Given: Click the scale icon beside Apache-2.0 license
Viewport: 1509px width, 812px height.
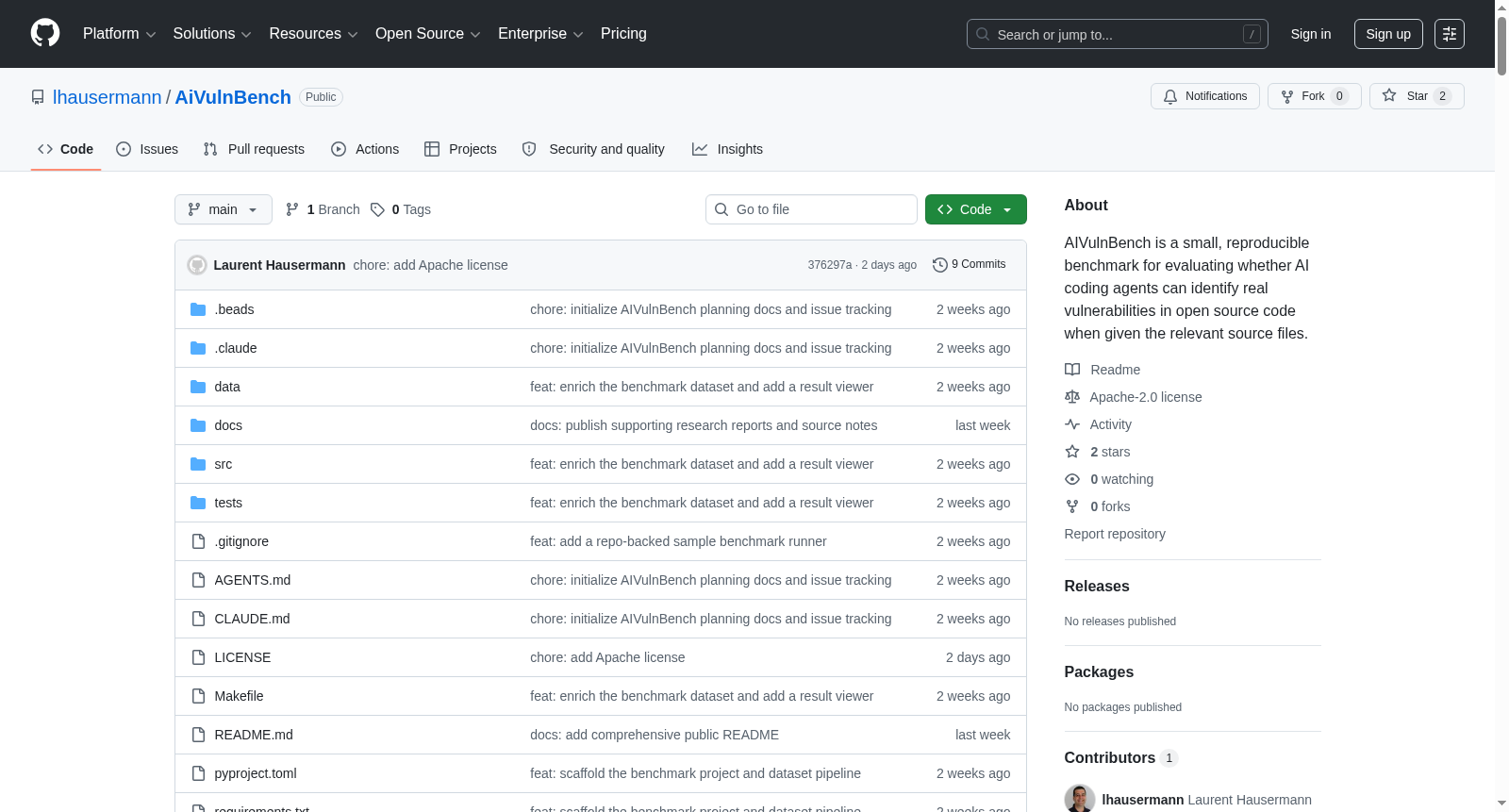Looking at the screenshot, I should tap(1072, 397).
